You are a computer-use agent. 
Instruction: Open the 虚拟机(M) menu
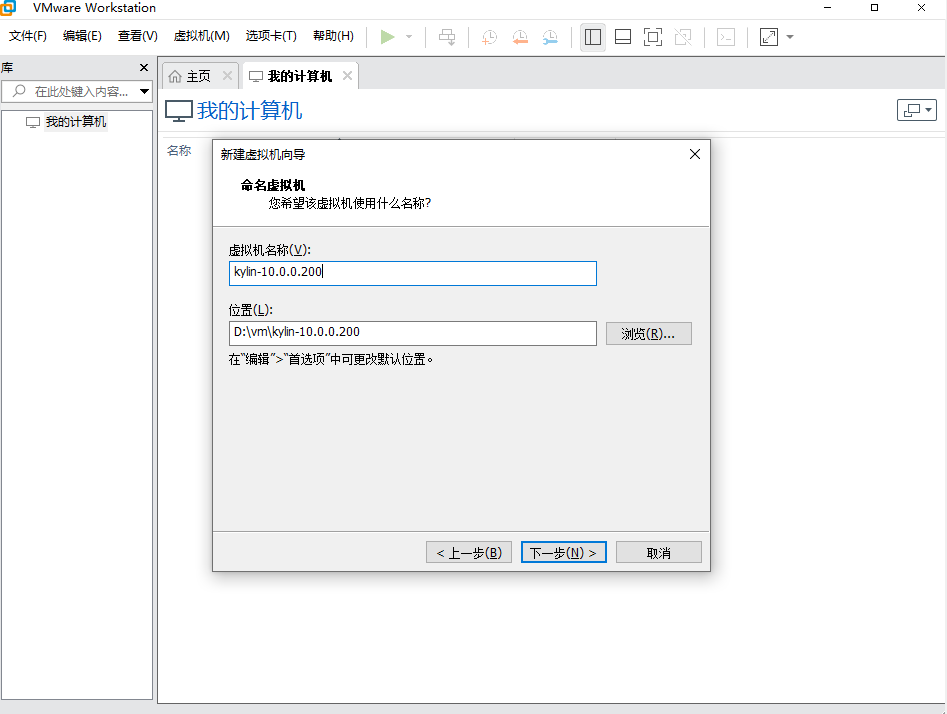202,36
